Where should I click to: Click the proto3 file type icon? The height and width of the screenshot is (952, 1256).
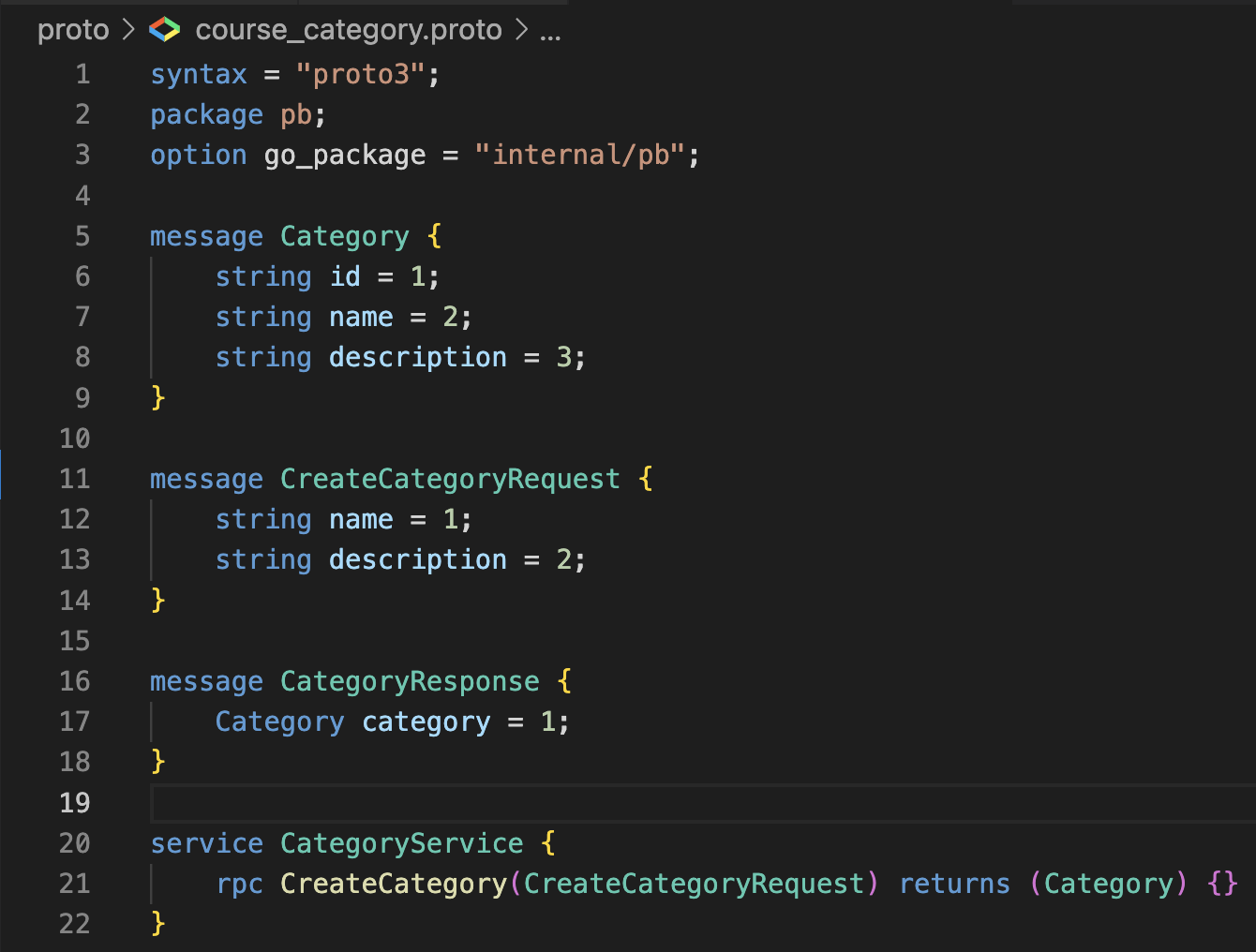pos(163,29)
